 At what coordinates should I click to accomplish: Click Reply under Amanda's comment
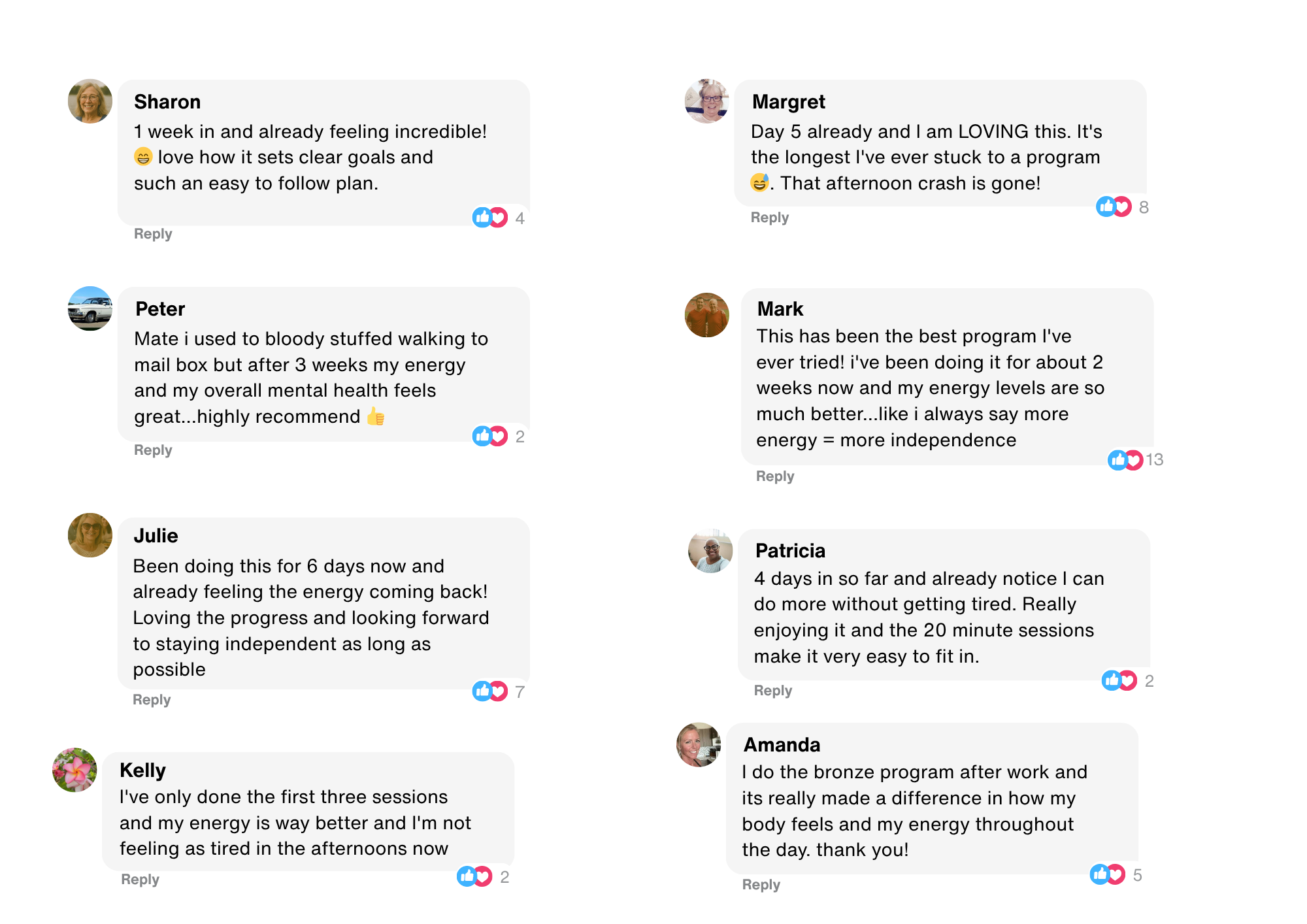[761, 885]
